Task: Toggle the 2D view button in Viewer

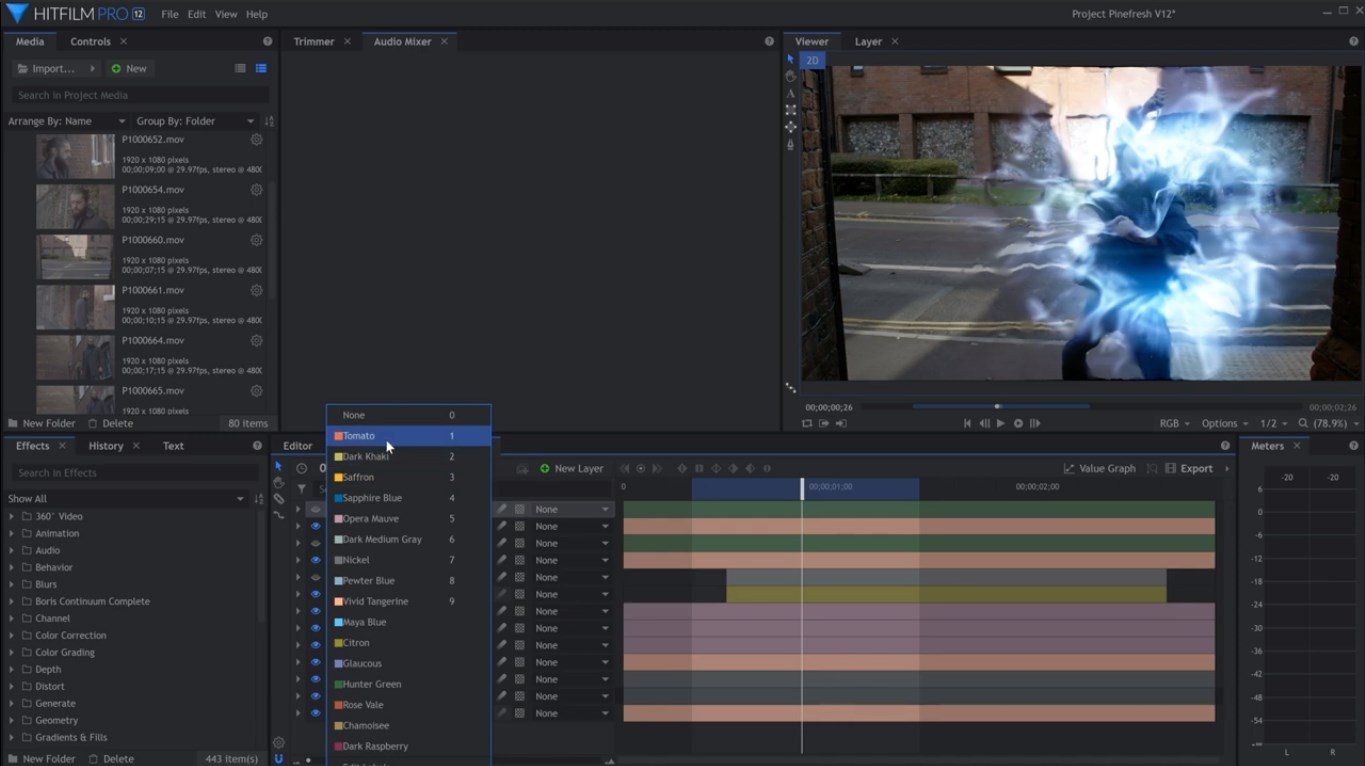Action: click(813, 60)
